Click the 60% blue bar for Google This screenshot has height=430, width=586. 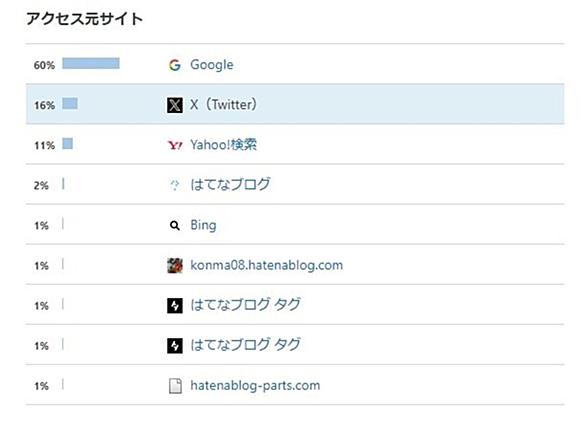91,64
